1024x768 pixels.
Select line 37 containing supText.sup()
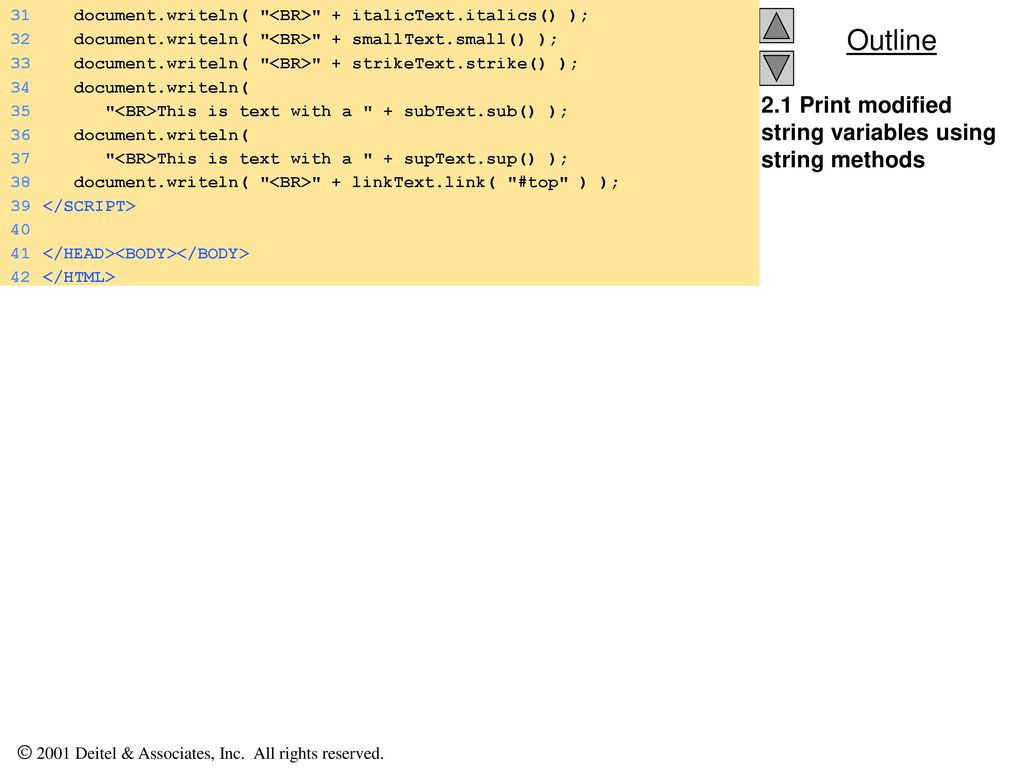click(336, 159)
